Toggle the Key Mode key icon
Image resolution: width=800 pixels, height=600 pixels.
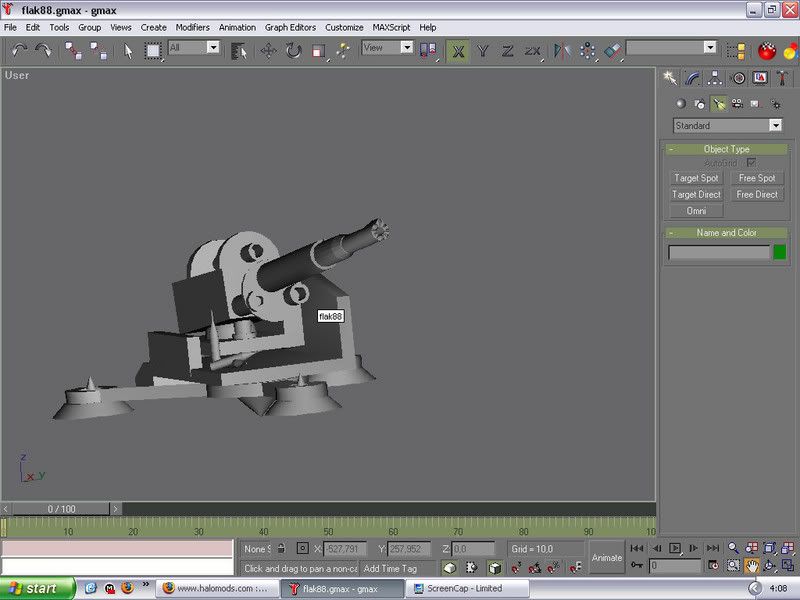point(637,565)
